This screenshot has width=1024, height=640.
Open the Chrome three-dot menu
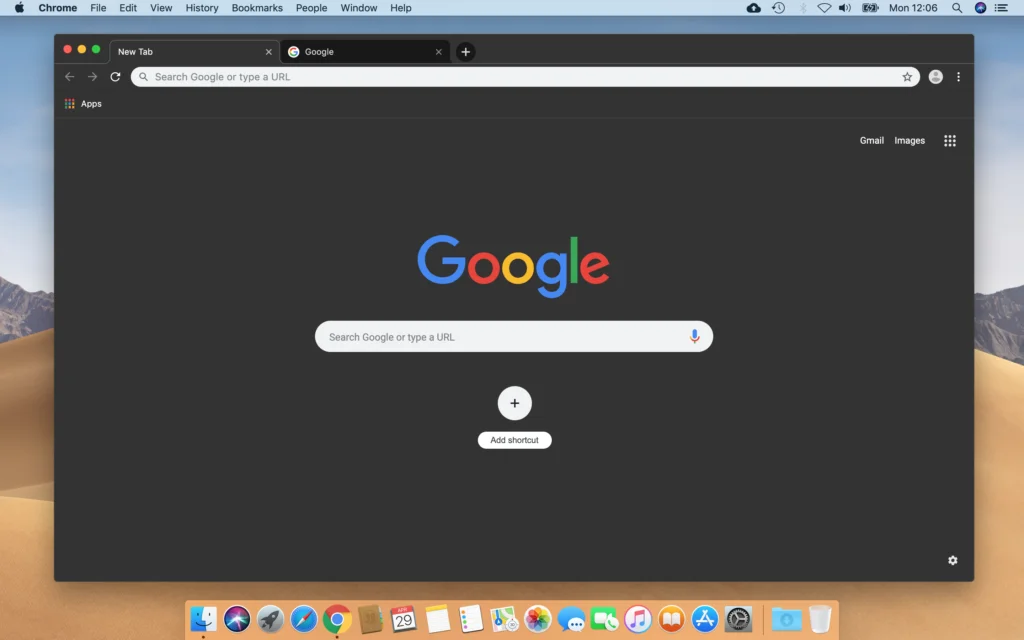(958, 76)
